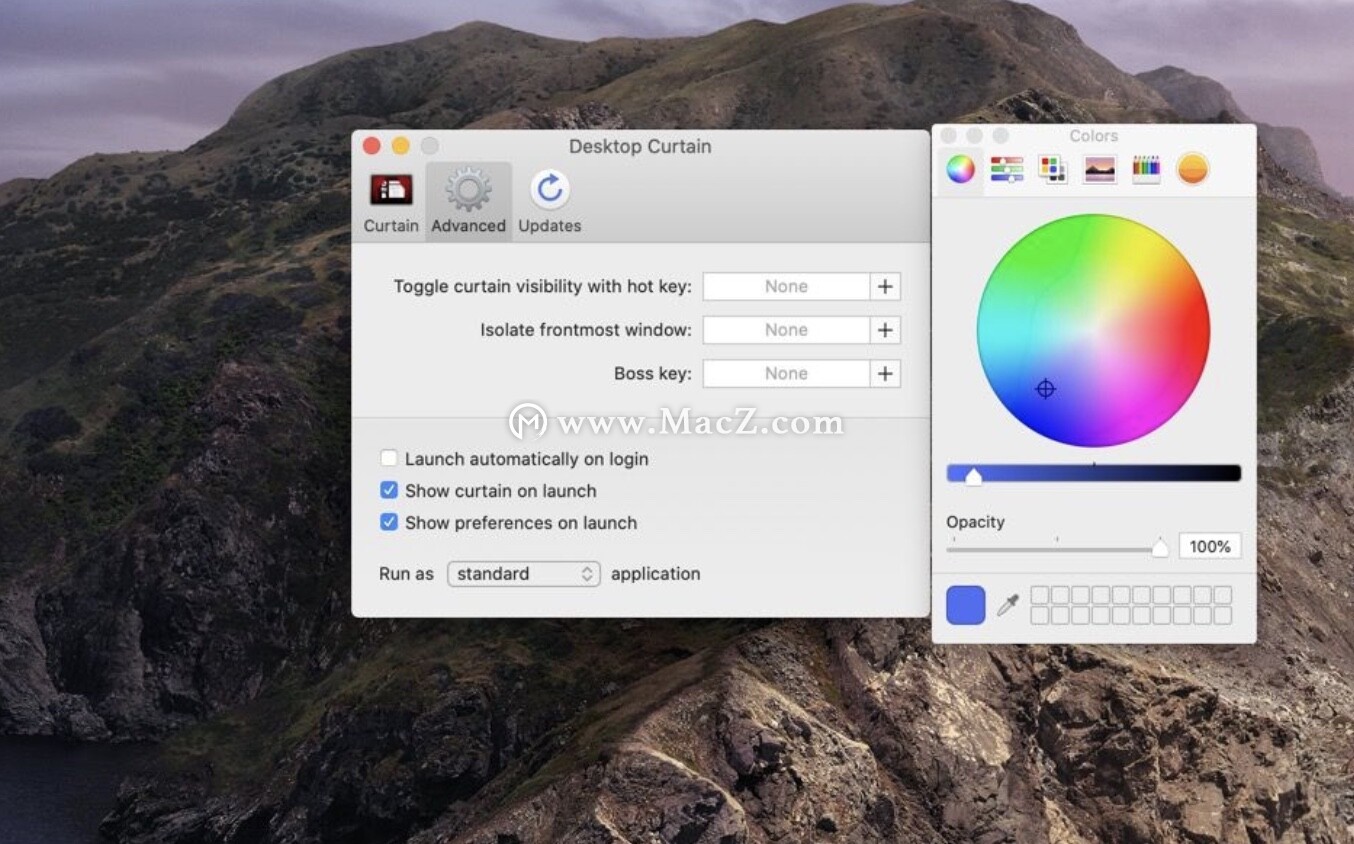Viewport: 1354px width, 844px height.
Task: Switch to pencils color mode
Action: (1146, 169)
